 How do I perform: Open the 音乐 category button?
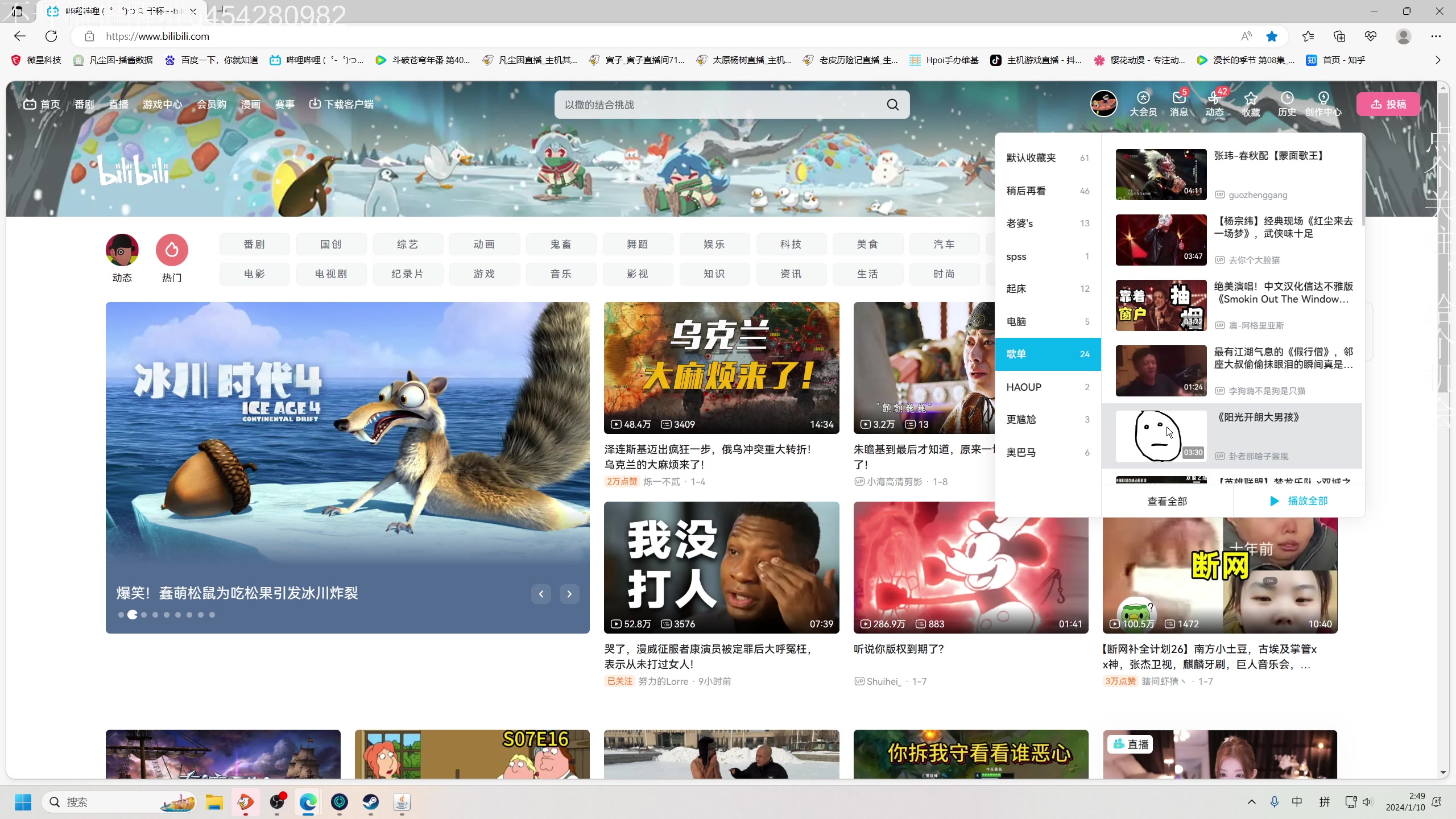[561, 274]
